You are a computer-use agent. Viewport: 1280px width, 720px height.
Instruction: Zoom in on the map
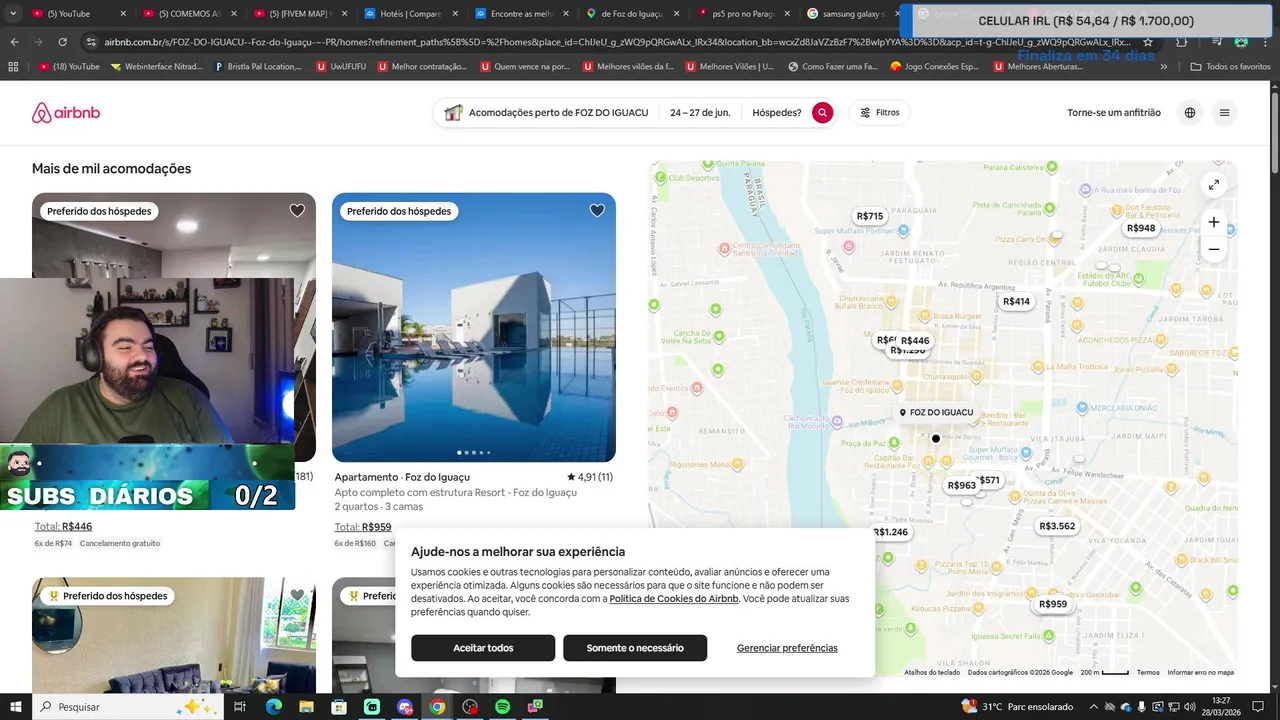pyautogui.click(x=1213, y=222)
